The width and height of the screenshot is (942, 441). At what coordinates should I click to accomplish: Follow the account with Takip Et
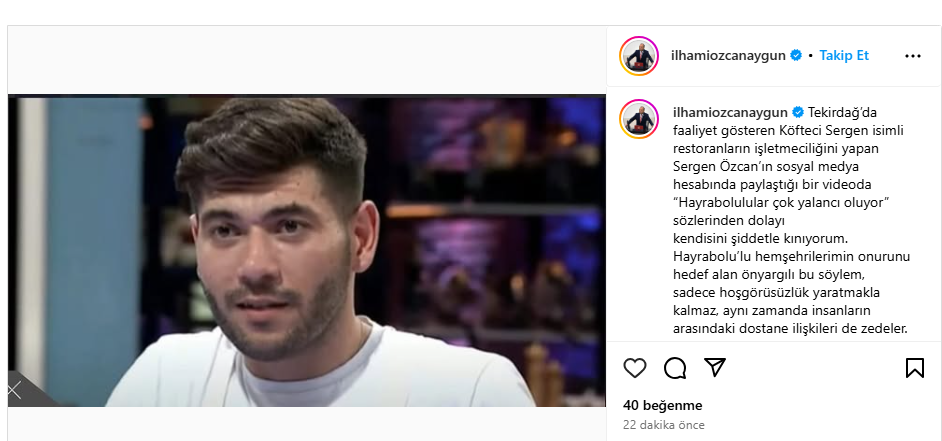point(844,55)
